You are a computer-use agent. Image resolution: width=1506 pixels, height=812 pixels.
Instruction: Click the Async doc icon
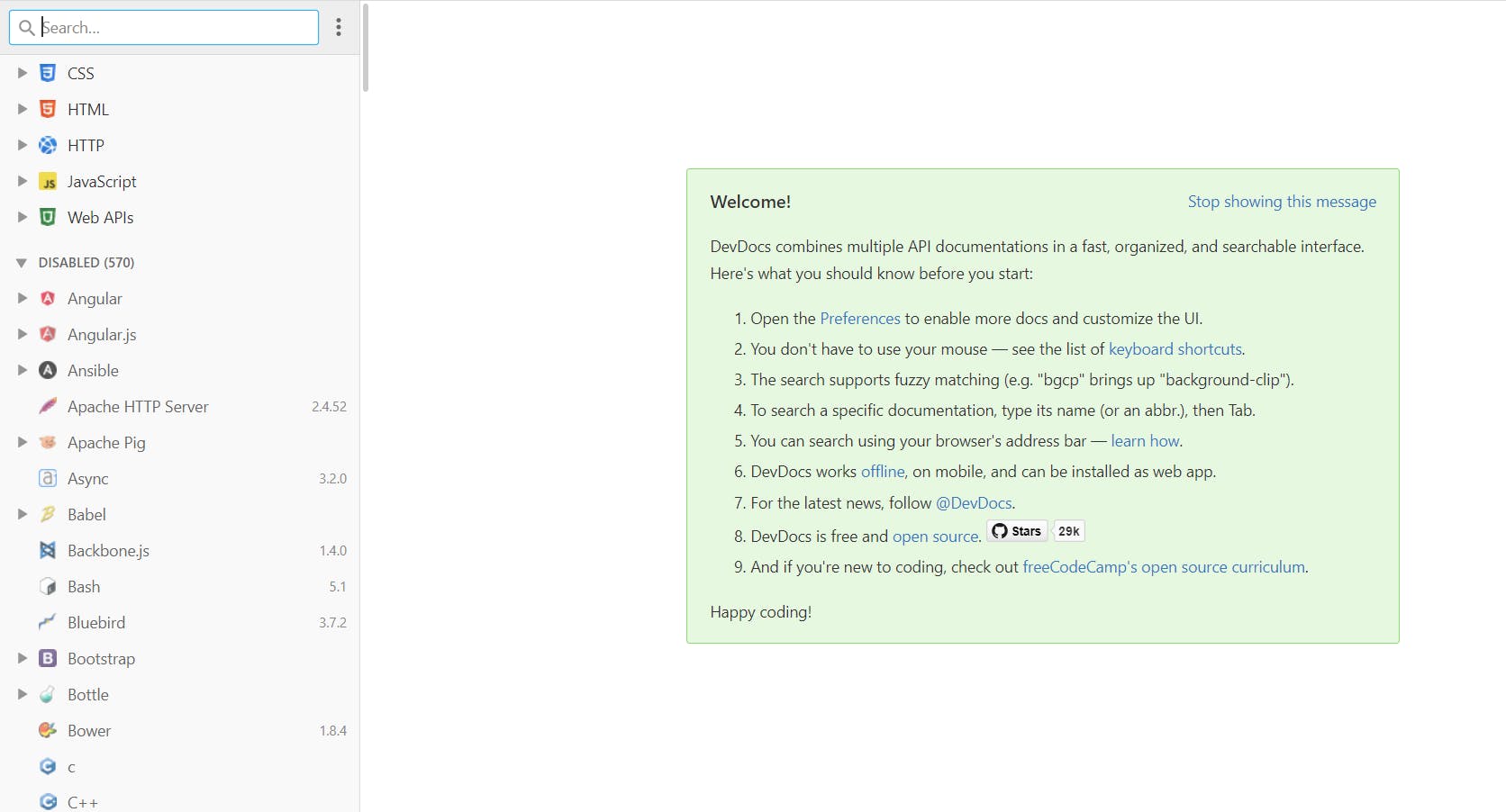pyautogui.click(x=48, y=478)
